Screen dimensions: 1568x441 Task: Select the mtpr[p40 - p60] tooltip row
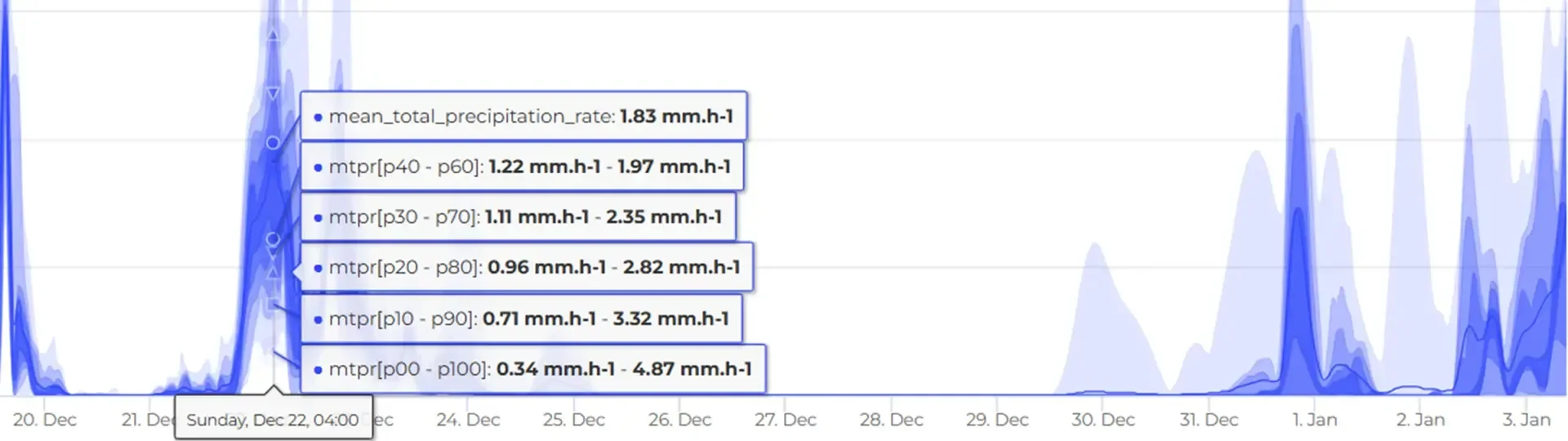pos(522,167)
